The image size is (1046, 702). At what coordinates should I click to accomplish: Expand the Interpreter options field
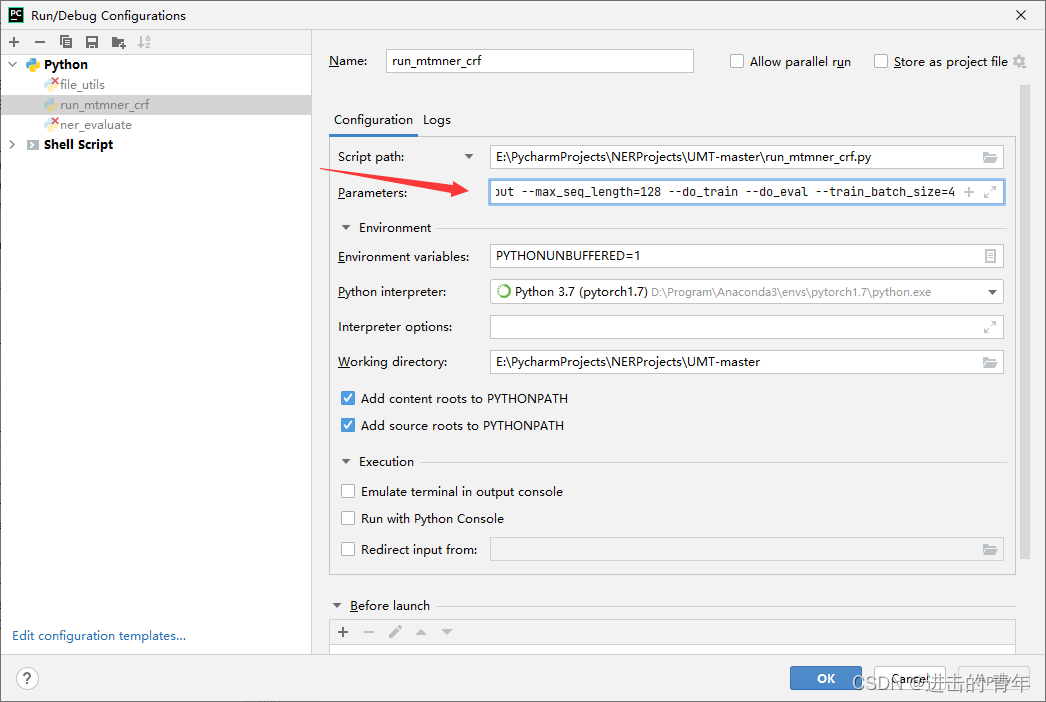coord(990,327)
